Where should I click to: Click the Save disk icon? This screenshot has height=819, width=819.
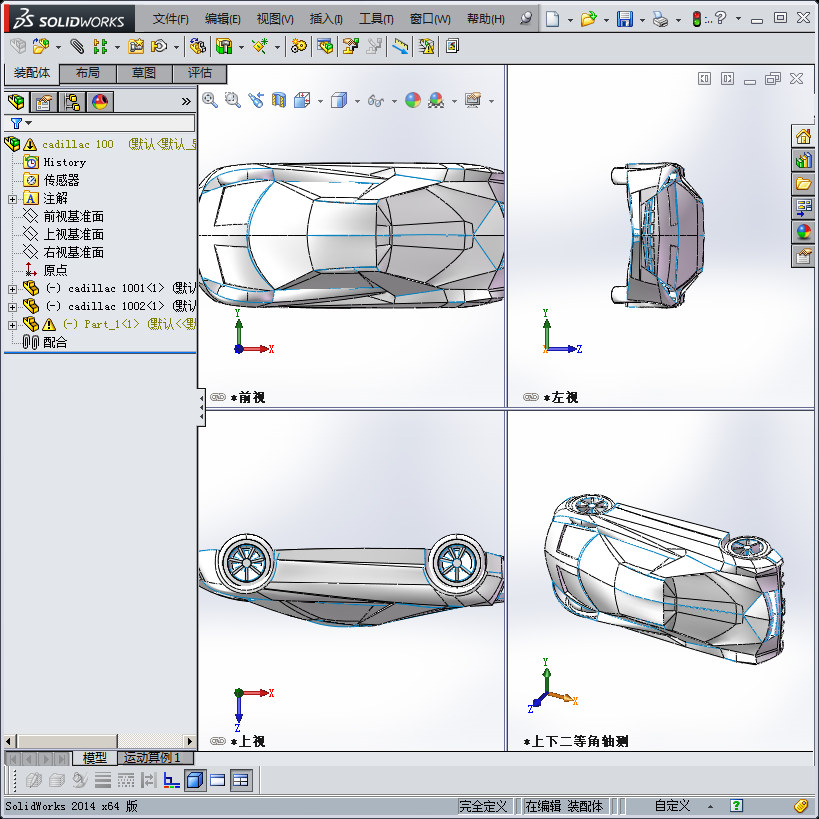tap(625, 19)
